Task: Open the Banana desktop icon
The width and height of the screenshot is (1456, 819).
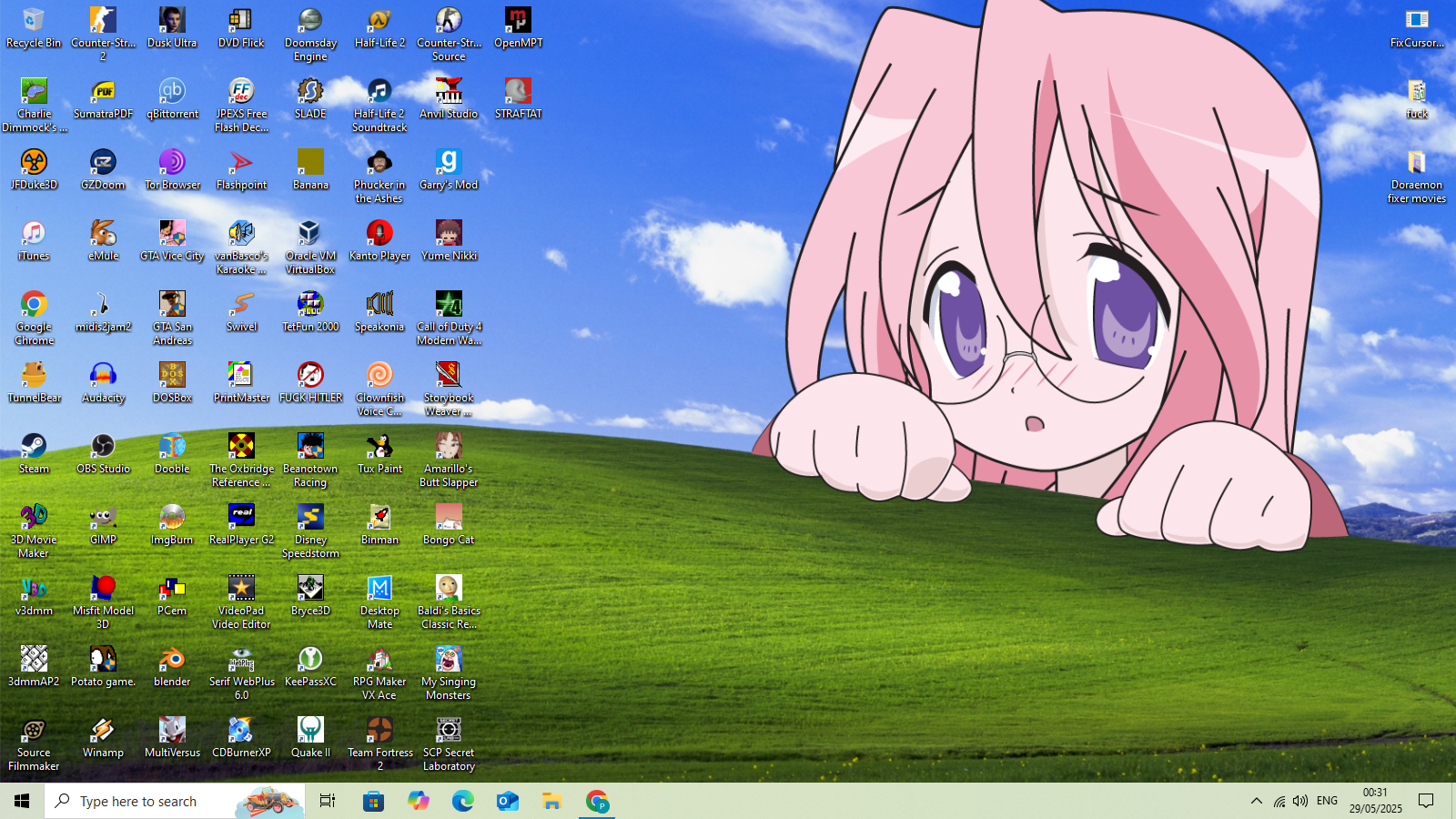Action: [x=310, y=170]
